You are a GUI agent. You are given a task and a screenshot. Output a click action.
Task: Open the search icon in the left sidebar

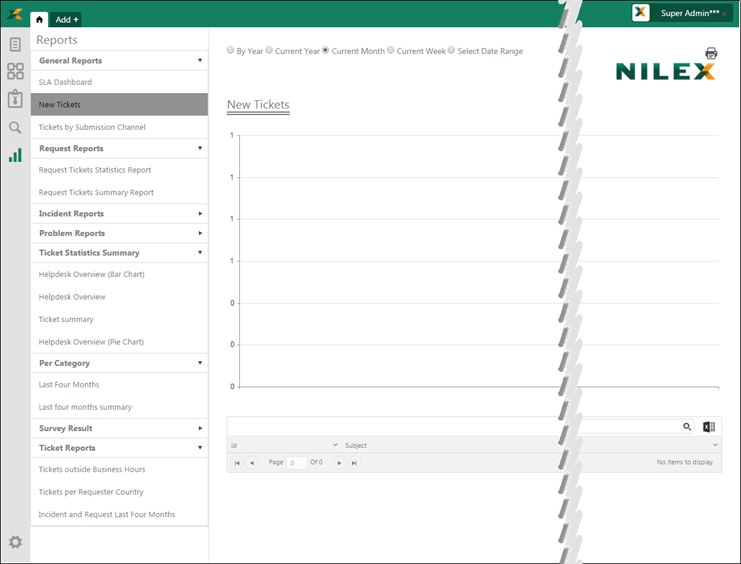(x=15, y=127)
